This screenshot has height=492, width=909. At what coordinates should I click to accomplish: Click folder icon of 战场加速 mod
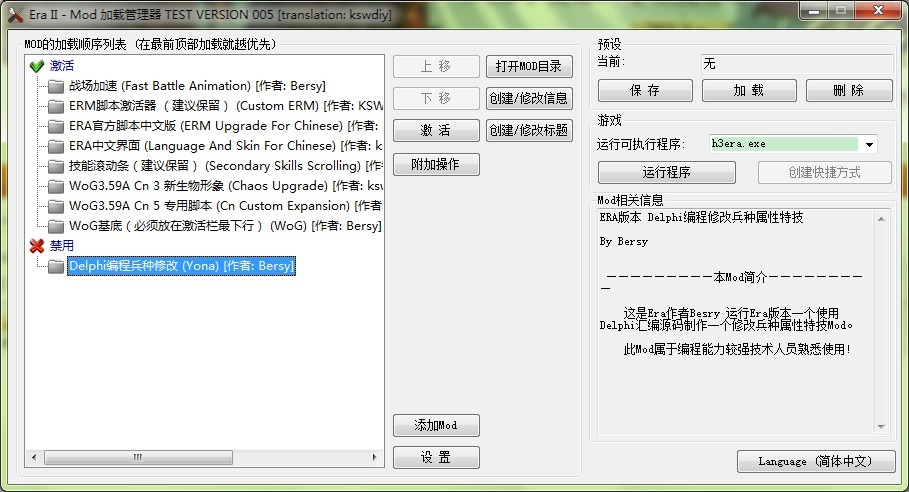[x=55, y=86]
